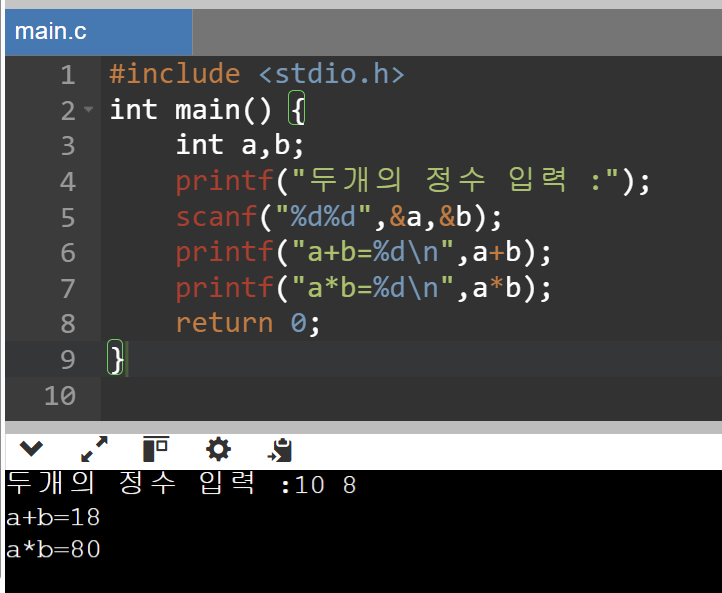Viewport: 722px width, 593px height.
Task: Click the copy-to-clipboard console icon
Action: coord(280,449)
